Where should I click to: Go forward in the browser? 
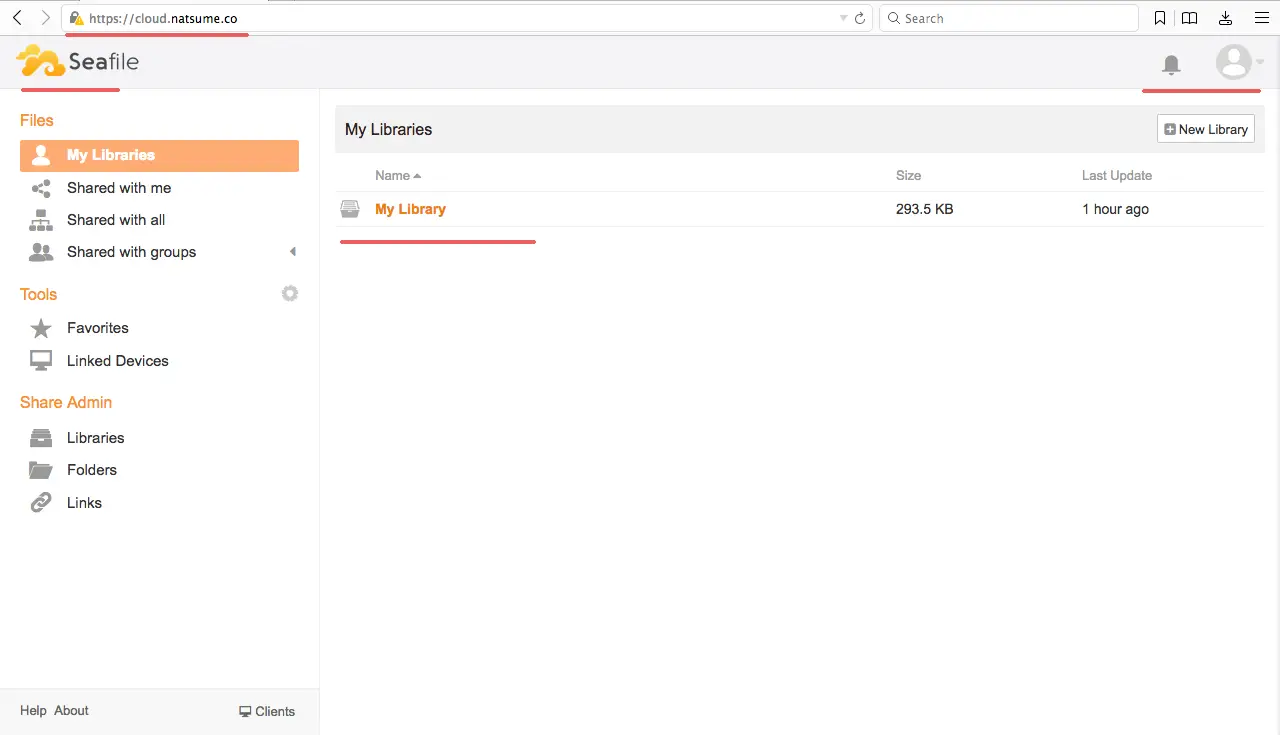coord(46,18)
